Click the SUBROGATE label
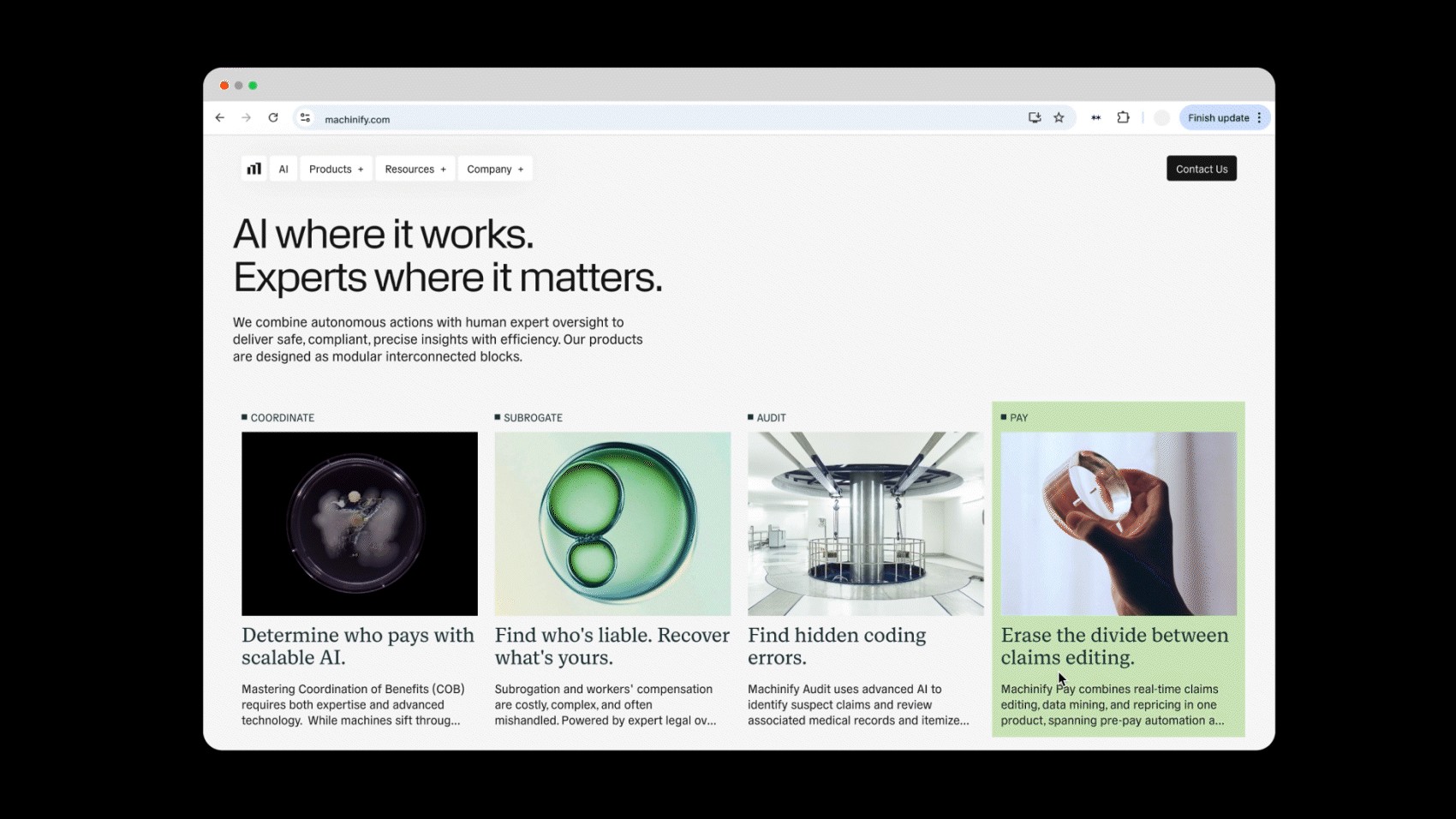This screenshot has height=819, width=1456. [x=533, y=418]
